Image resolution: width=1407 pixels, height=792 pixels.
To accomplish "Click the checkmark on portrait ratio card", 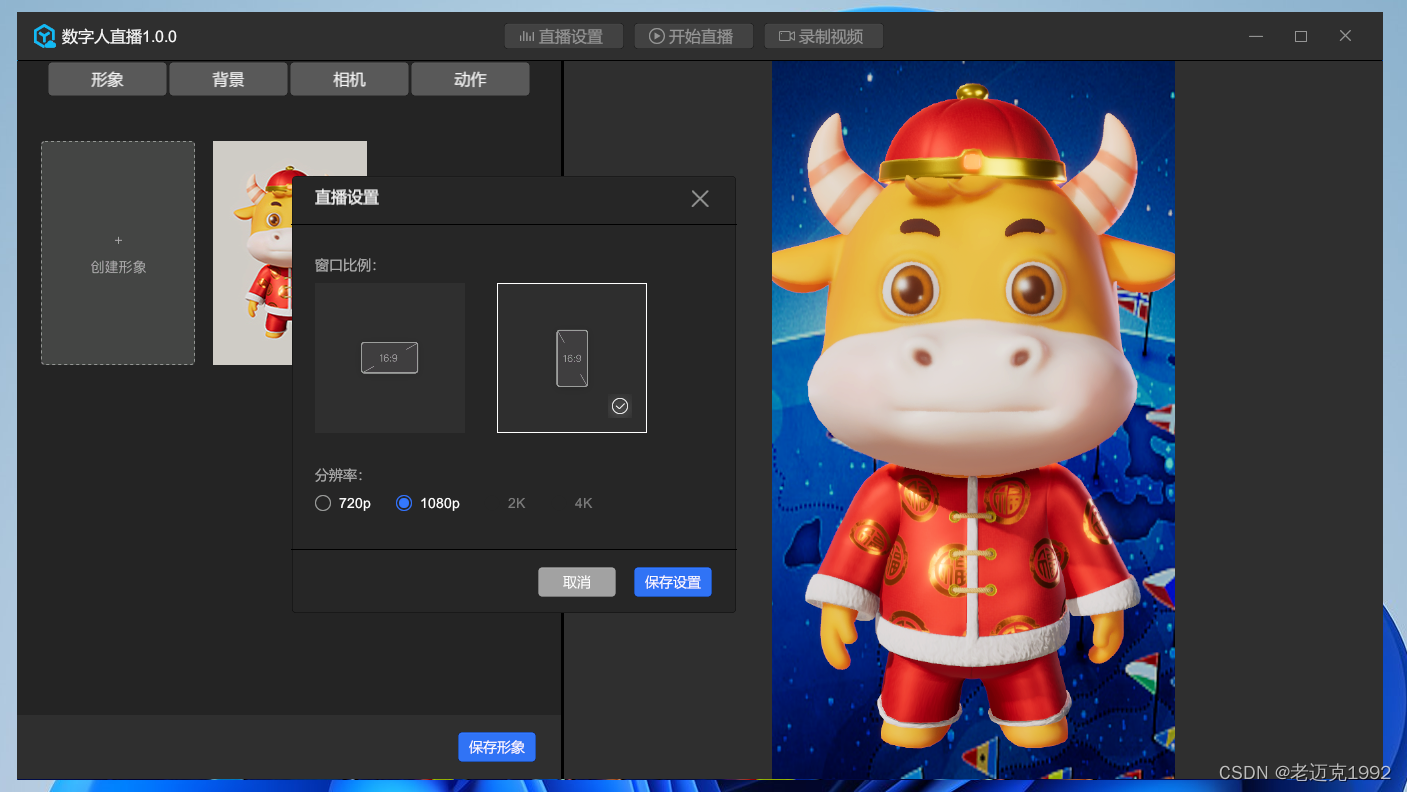I will pyautogui.click(x=620, y=406).
